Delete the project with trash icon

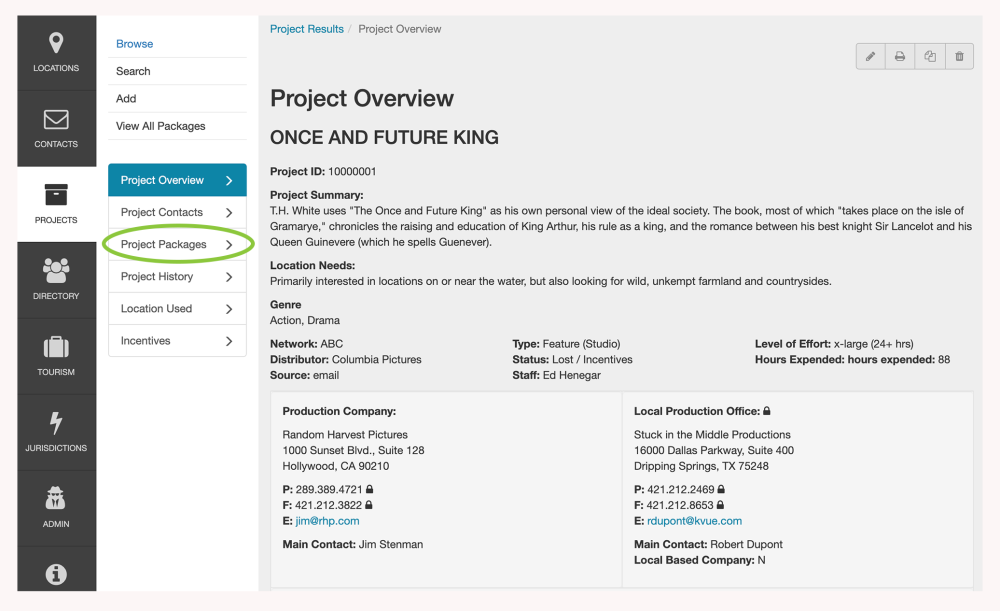pyautogui.click(x=959, y=57)
